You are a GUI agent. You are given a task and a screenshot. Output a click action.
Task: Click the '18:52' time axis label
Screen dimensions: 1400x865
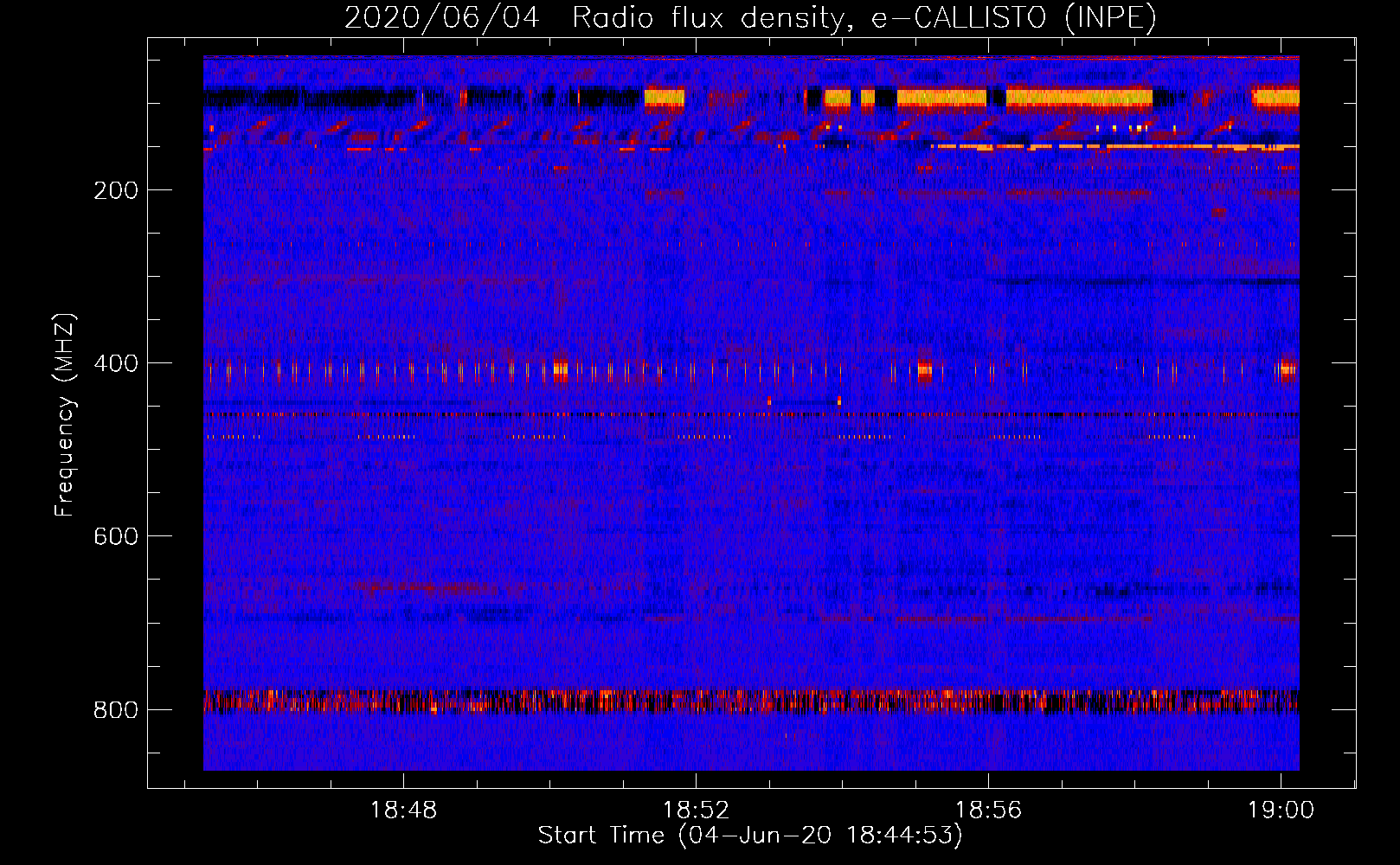click(696, 811)
